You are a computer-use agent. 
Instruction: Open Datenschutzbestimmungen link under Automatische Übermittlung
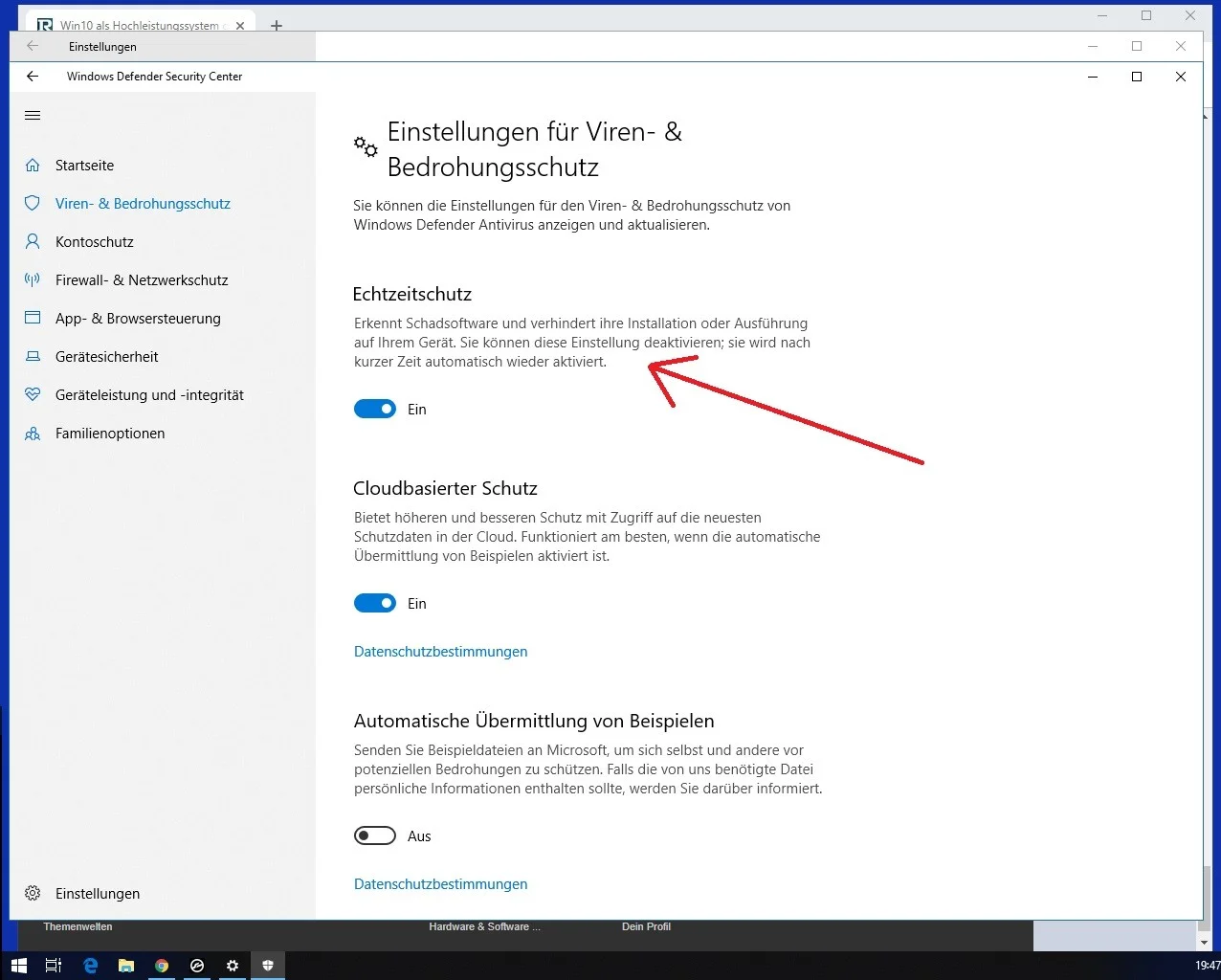(x=441, y=884)
